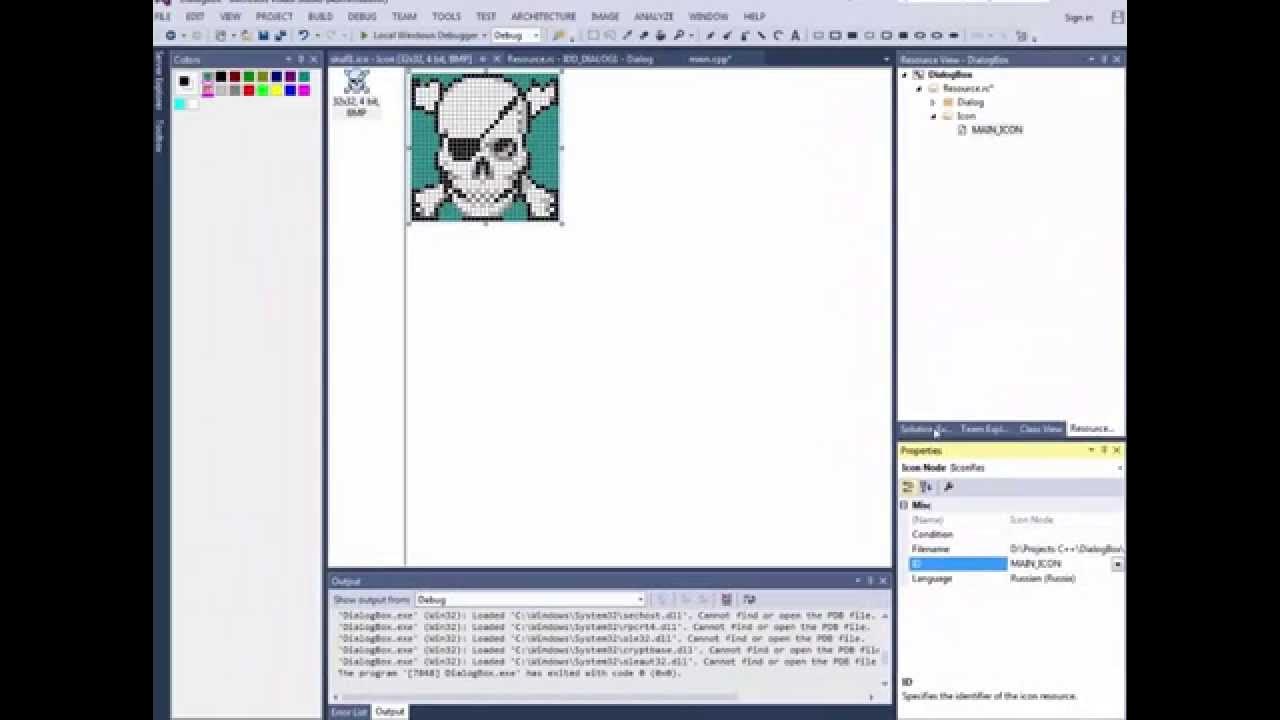
Task: Select the Curve tool in image toolbar
Action: point(778,35)
